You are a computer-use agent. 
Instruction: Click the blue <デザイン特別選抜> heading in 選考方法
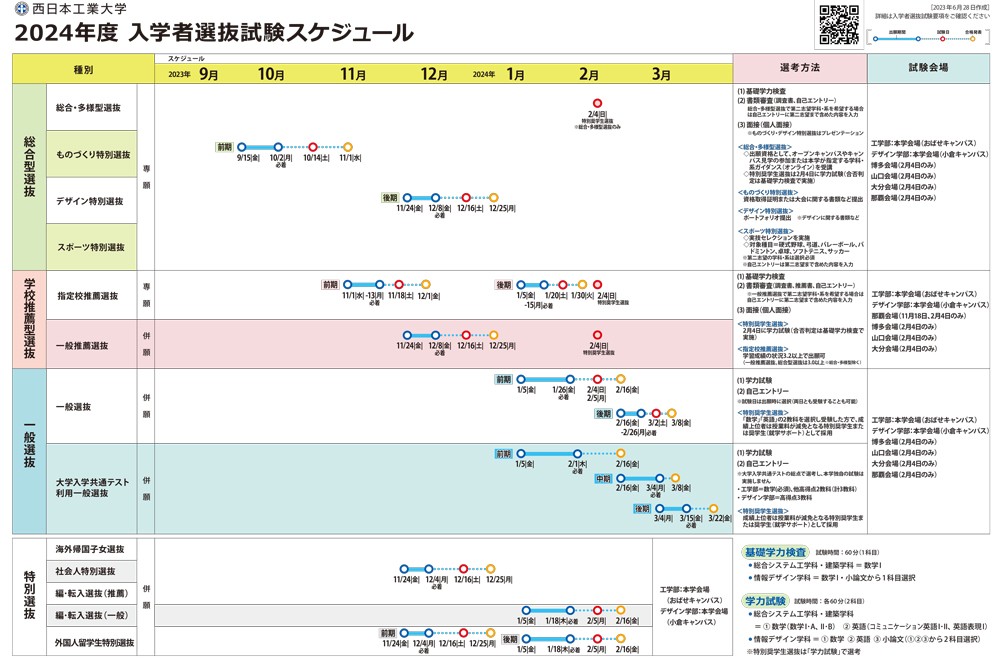pos(765,210)
